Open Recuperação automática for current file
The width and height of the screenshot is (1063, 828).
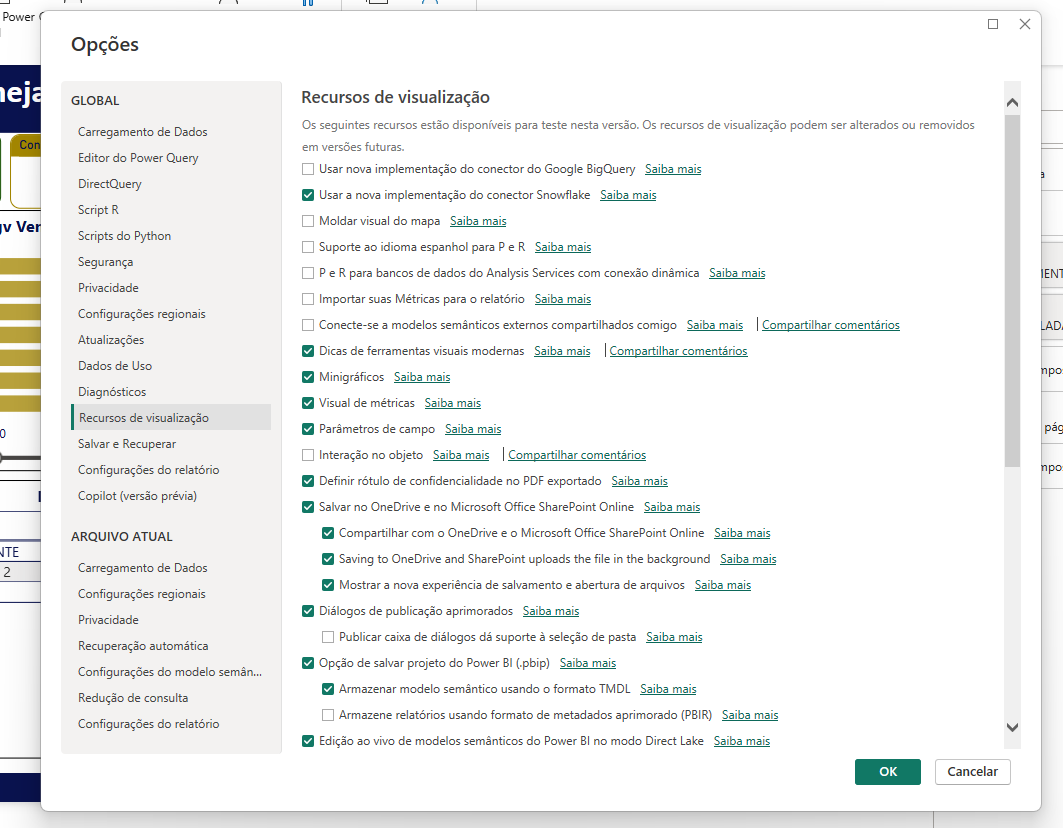(171, 646)
